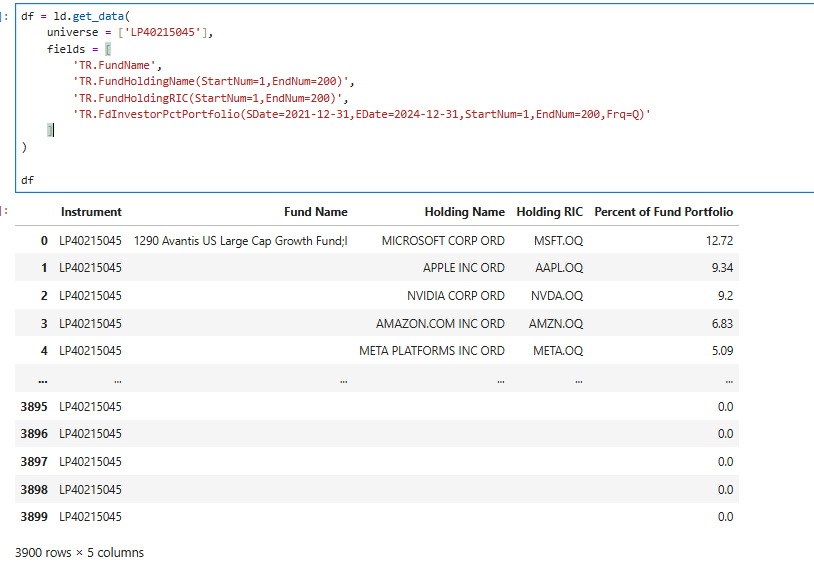Click row index 3899

(34, 517)
